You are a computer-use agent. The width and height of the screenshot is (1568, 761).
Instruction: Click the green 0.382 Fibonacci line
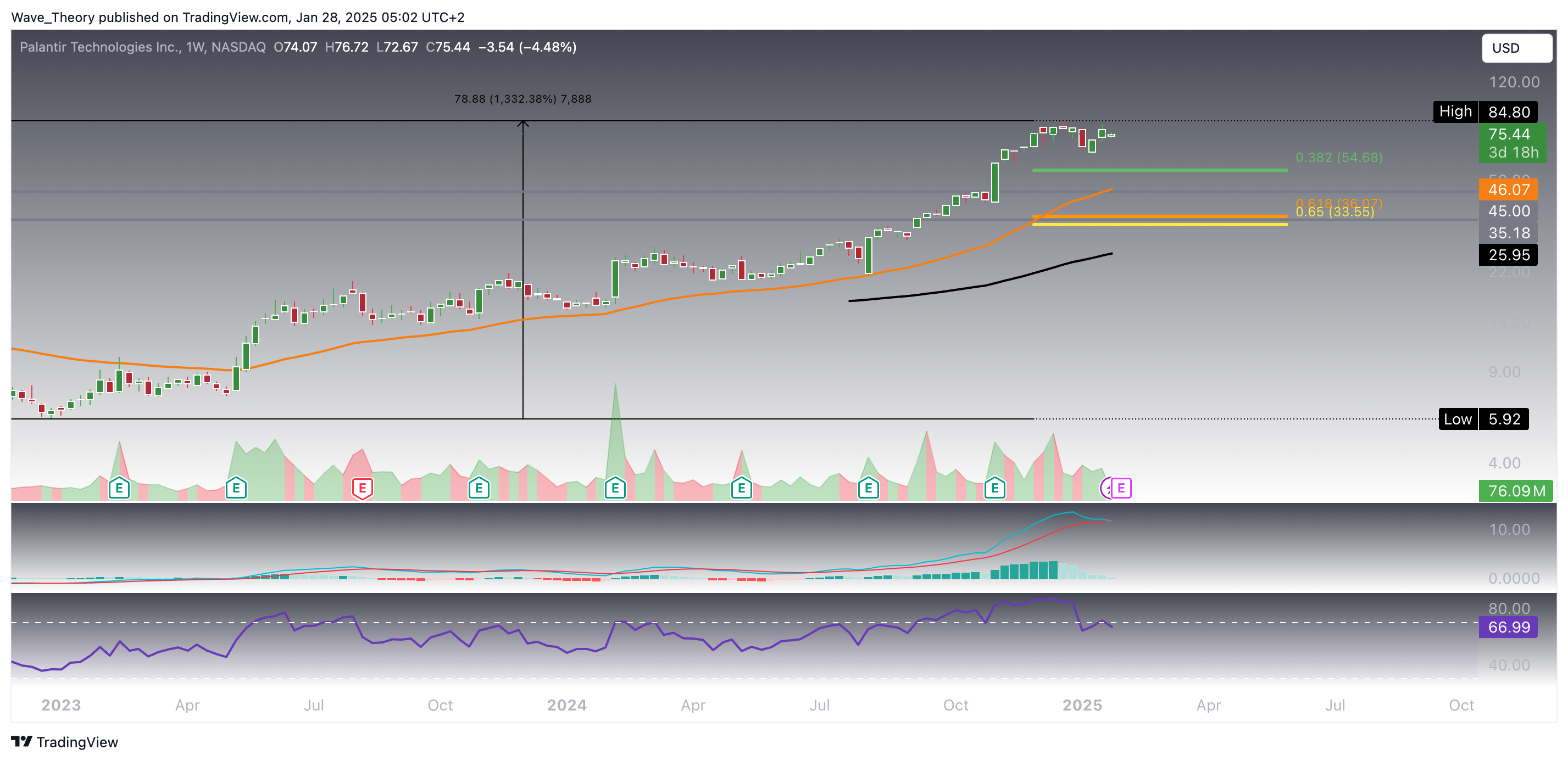coord(1160,170)
